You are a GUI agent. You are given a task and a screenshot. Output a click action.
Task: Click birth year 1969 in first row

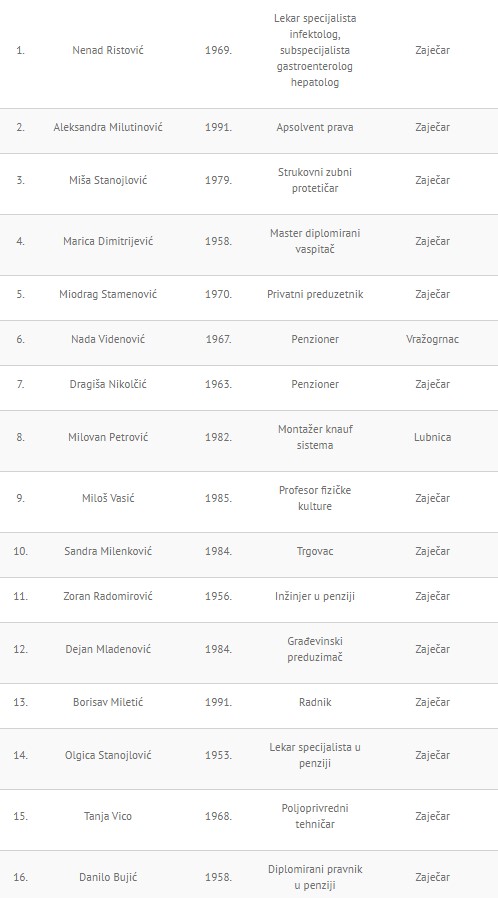218,50
